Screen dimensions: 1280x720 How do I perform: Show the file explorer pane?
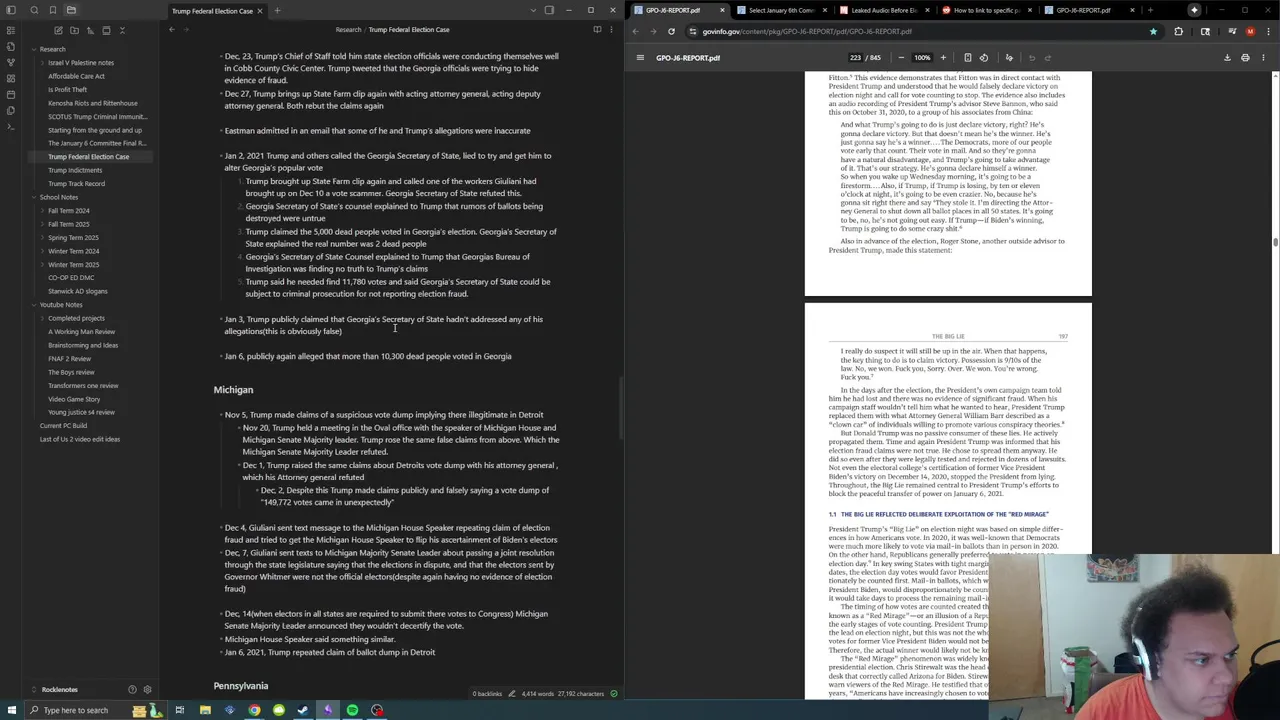coord(71,10)
